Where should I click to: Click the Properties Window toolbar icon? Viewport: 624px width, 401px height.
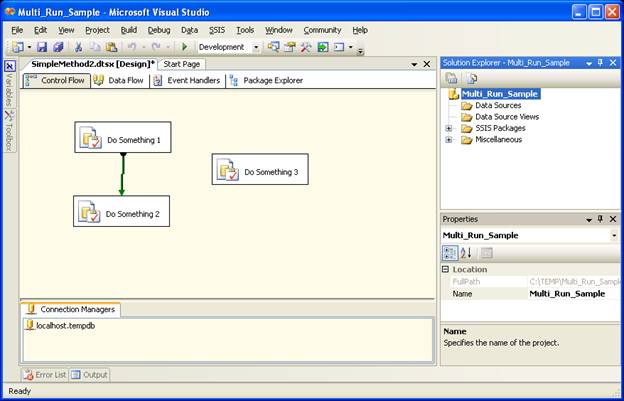pos(290,47)
